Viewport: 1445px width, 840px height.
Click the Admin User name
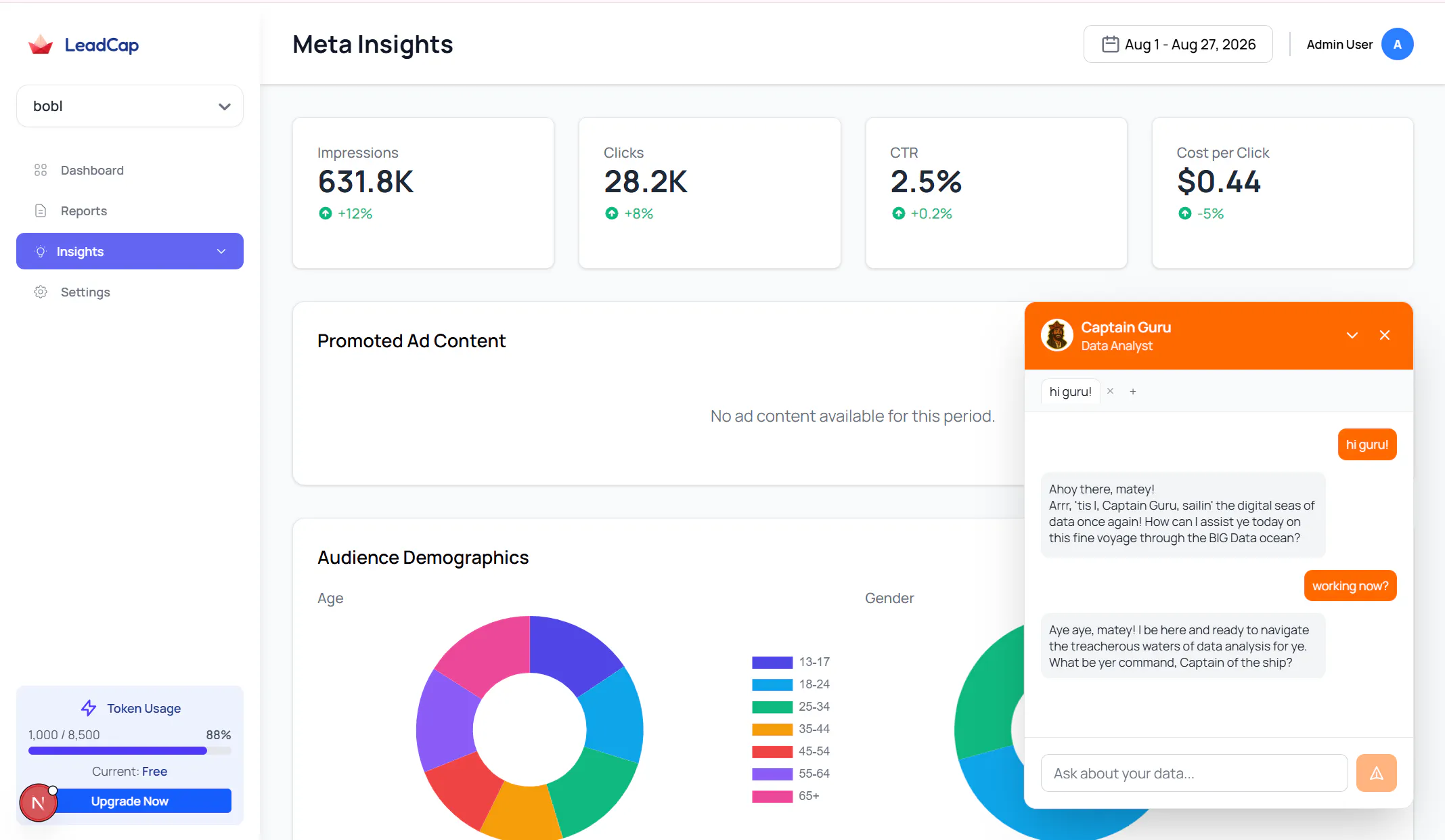pos(1339,44)
